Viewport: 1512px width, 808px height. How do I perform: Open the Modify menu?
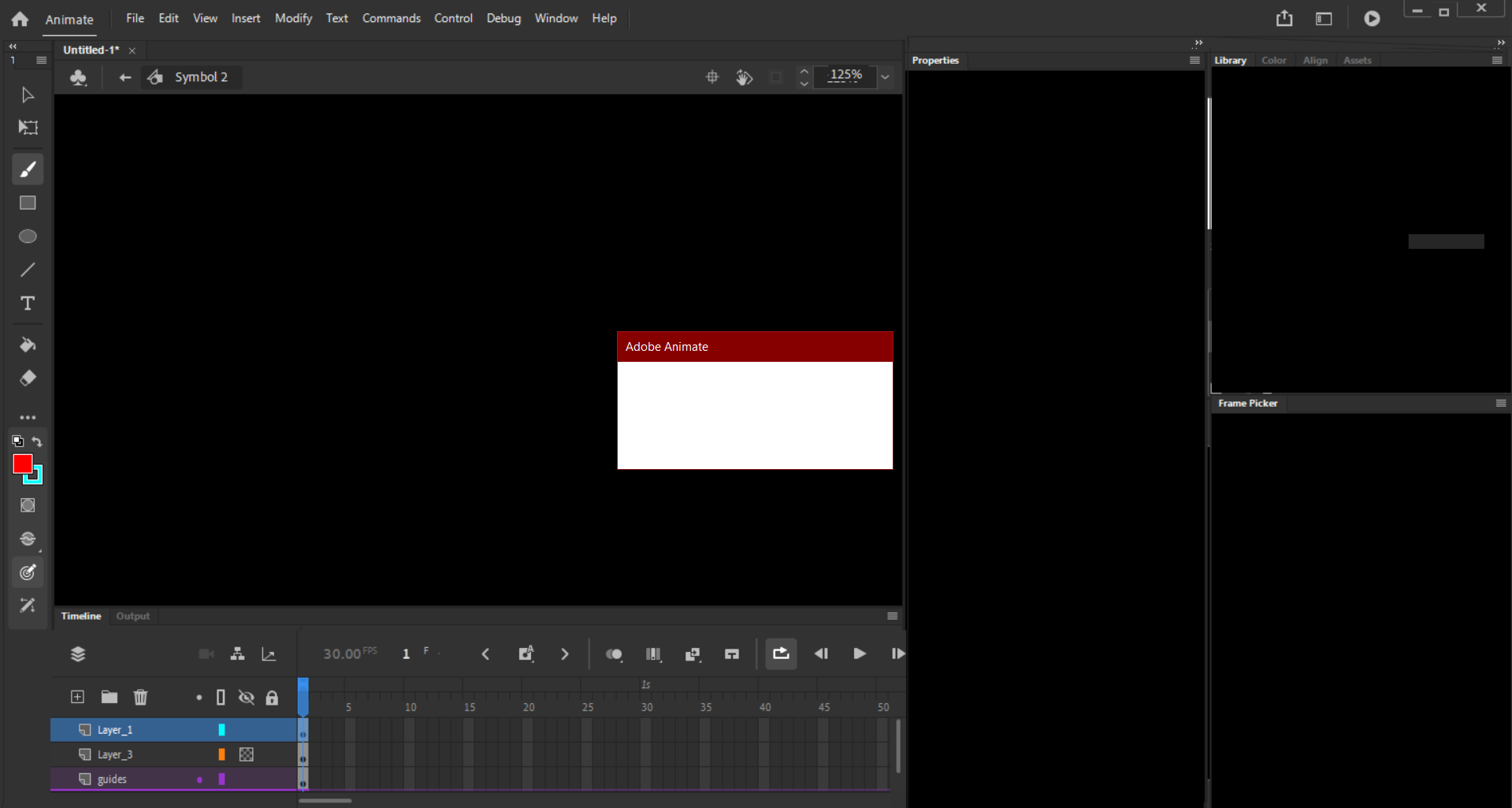(x=293, y=18)
